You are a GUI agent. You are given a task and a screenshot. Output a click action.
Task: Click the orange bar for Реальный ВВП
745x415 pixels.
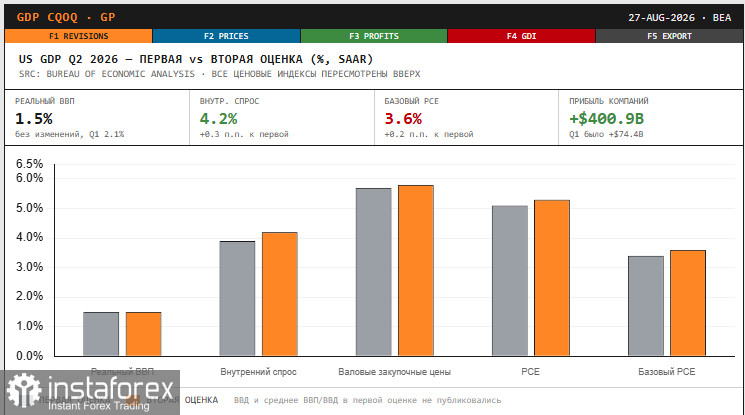coord(143,334)
